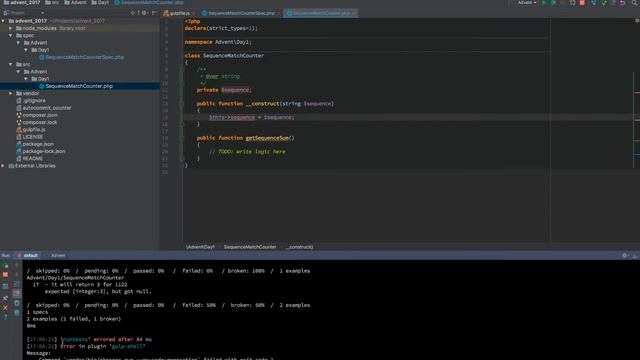Close the run tab with red X icon
The image size is (640, 360).
click(x=5, y=308)
